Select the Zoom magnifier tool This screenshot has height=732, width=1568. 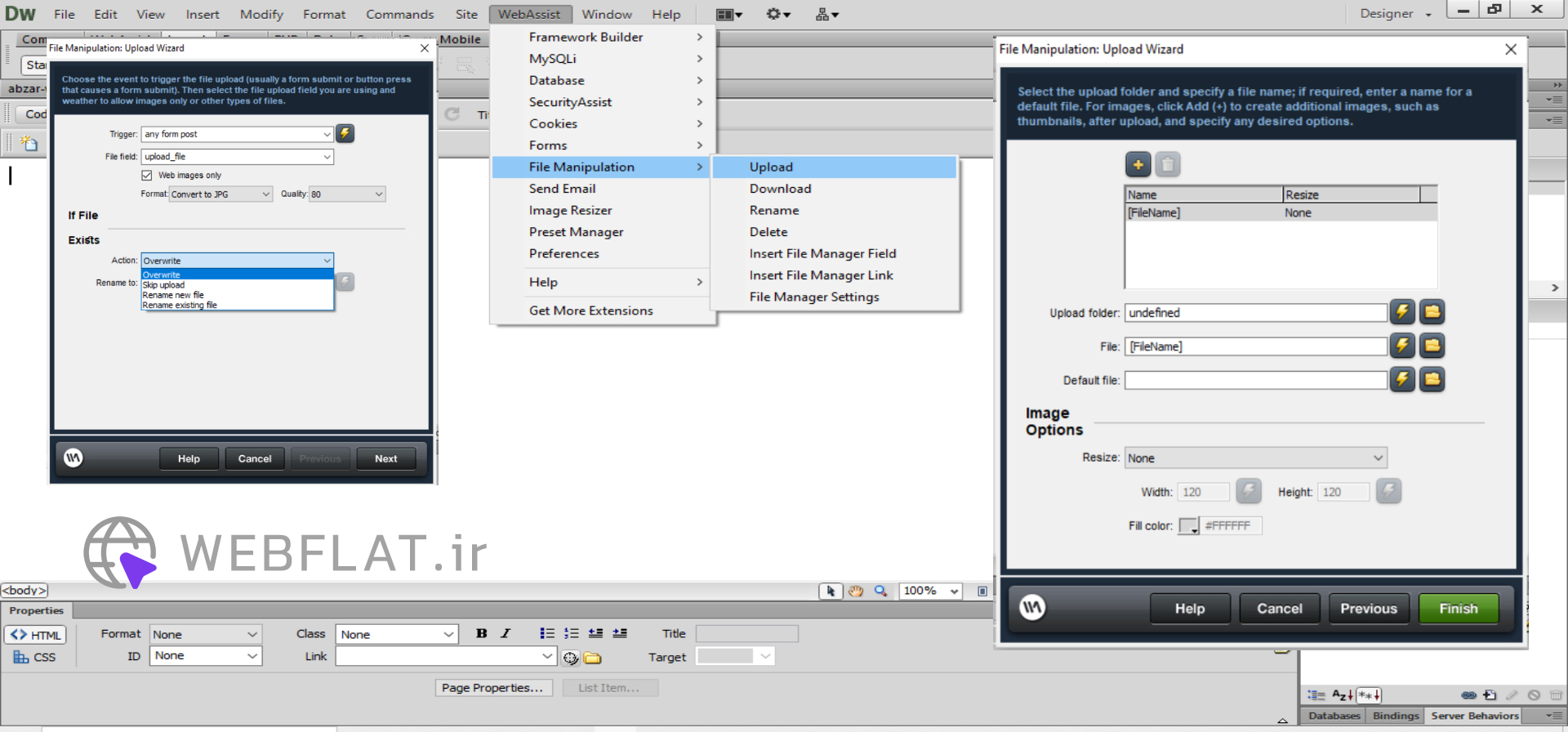[880, 591]
